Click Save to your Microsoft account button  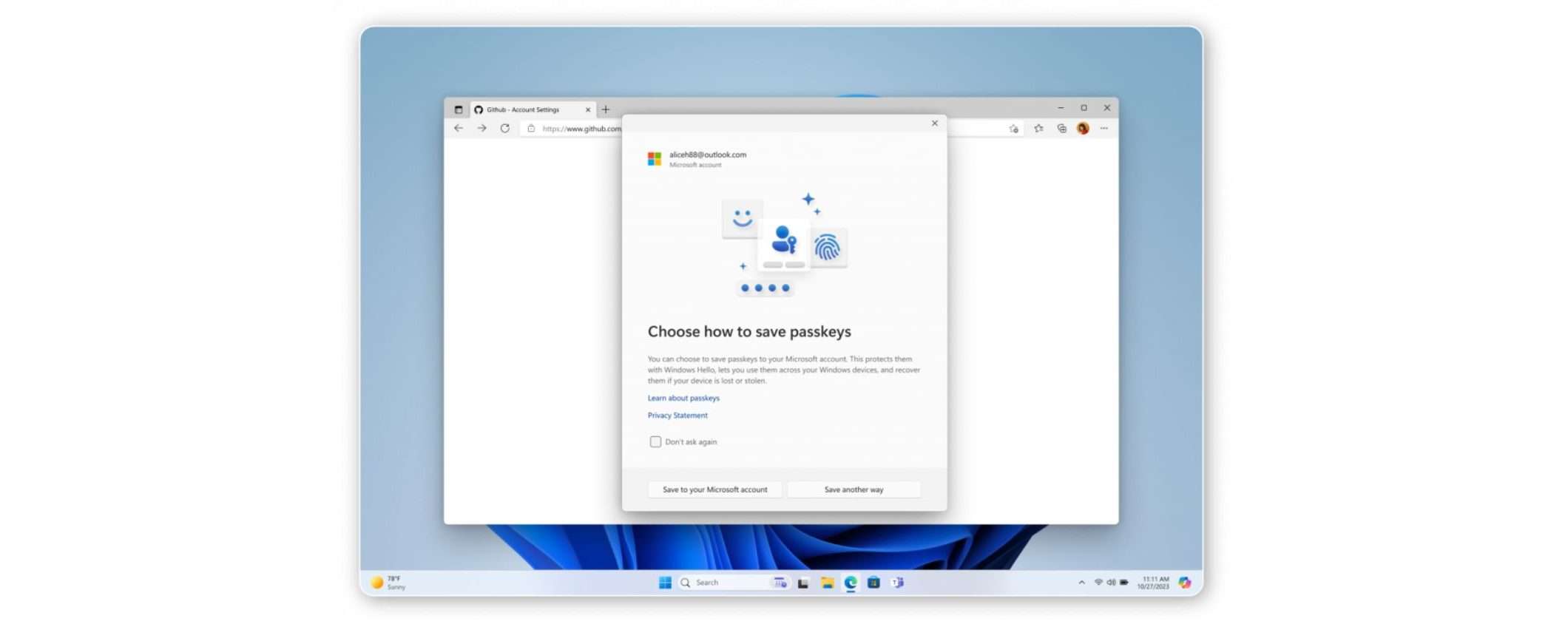(714, 489)
